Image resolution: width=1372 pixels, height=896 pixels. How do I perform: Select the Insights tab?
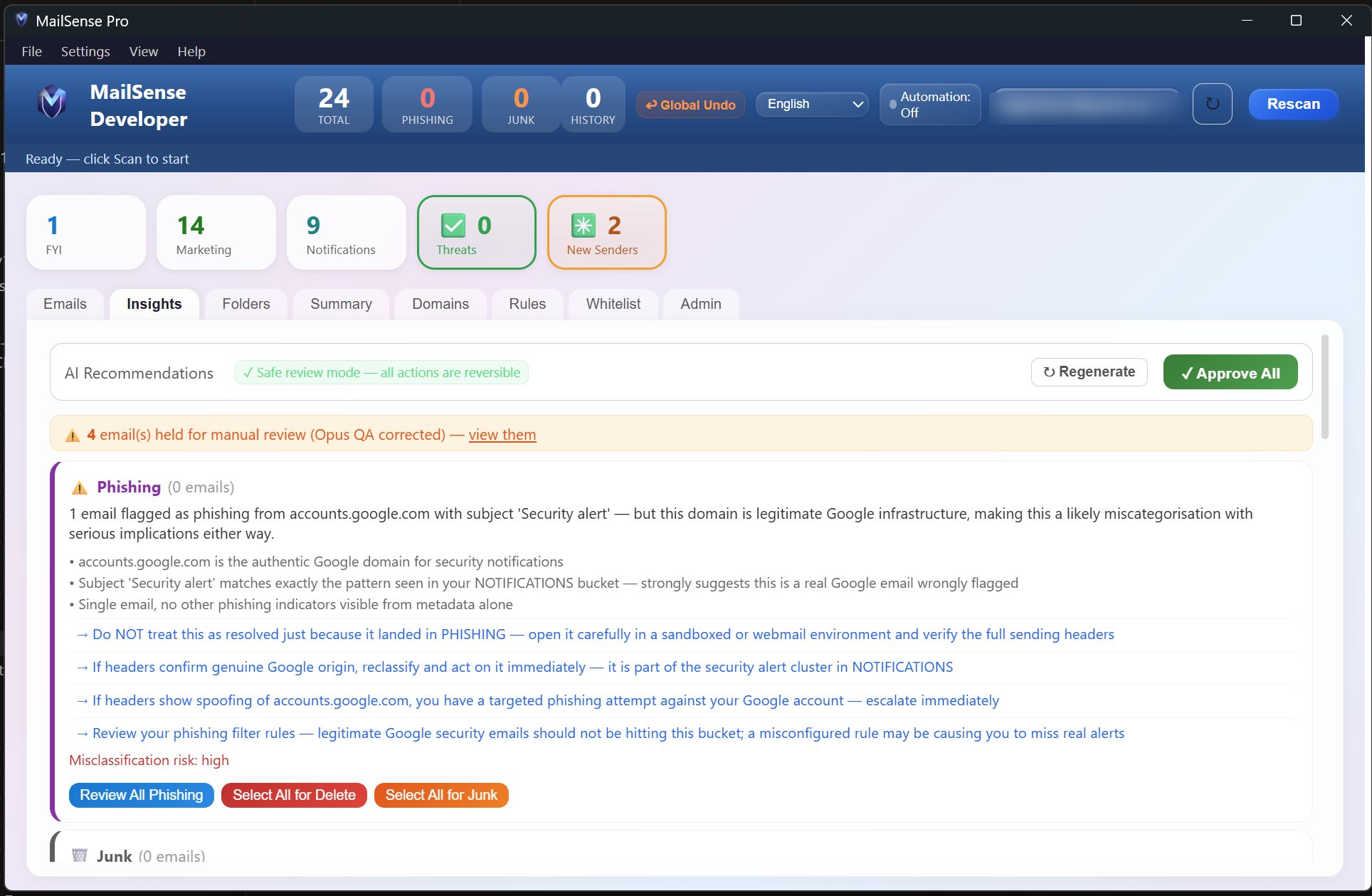point(154,304)
